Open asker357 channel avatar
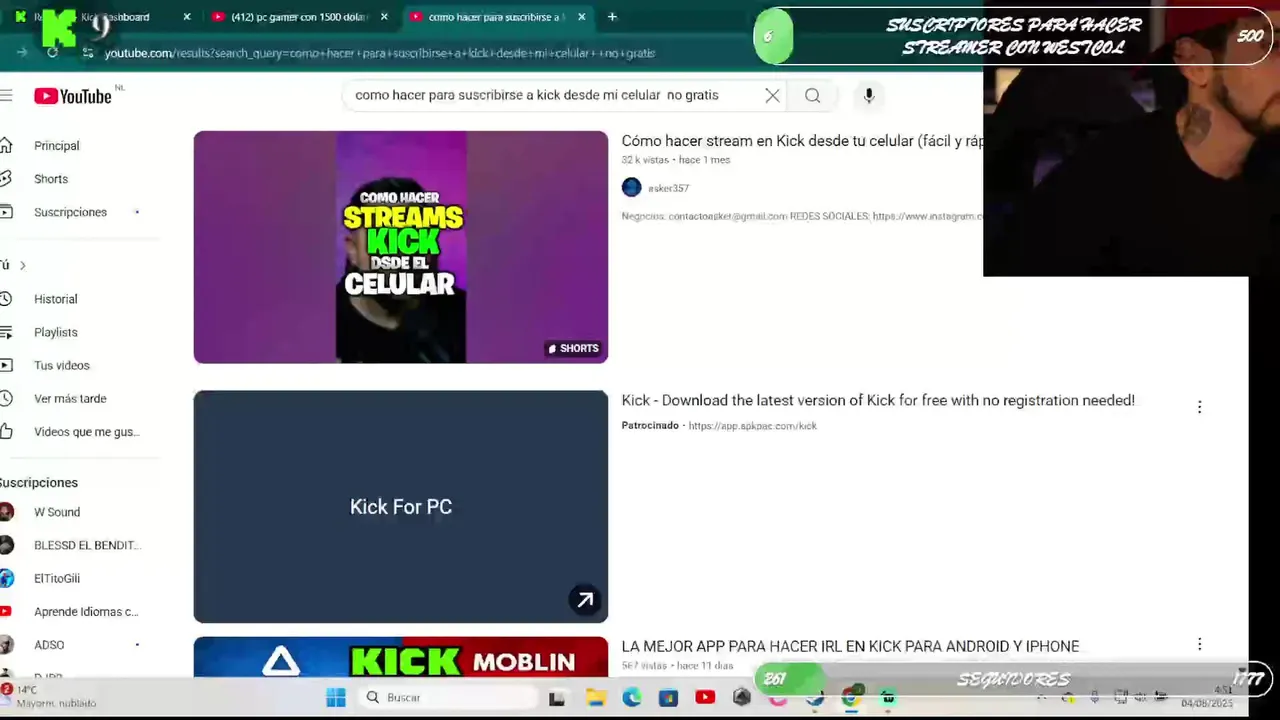Viewport: 1280px width, 720px height. pyautogui.click(x=631, y=187)
